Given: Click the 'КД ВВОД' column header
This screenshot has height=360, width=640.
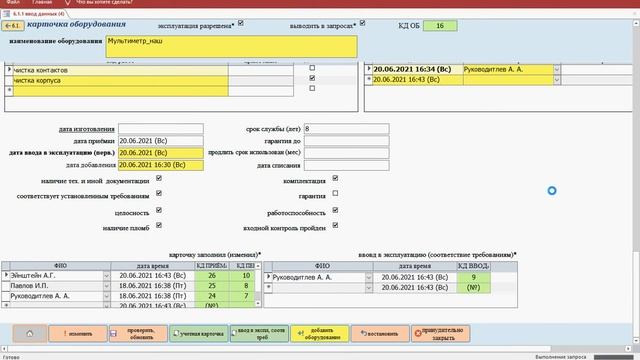Looking at the screenshot, I should (x=473, y=266).
